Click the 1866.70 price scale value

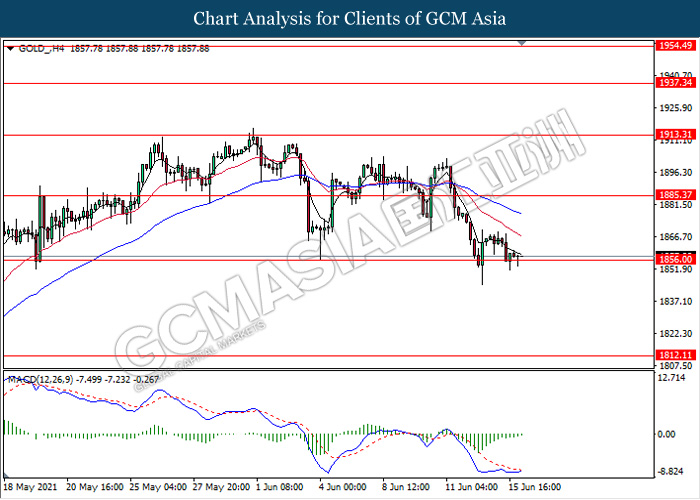[x=676, y=237]
